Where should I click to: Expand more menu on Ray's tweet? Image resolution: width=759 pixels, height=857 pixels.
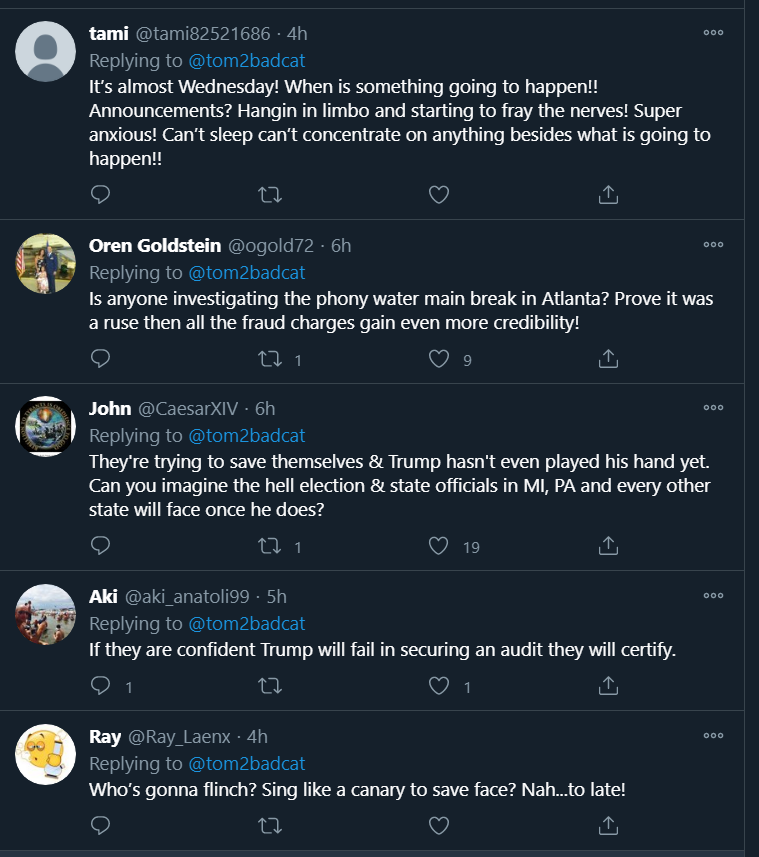pyautogui.click(x=713, y=736)
